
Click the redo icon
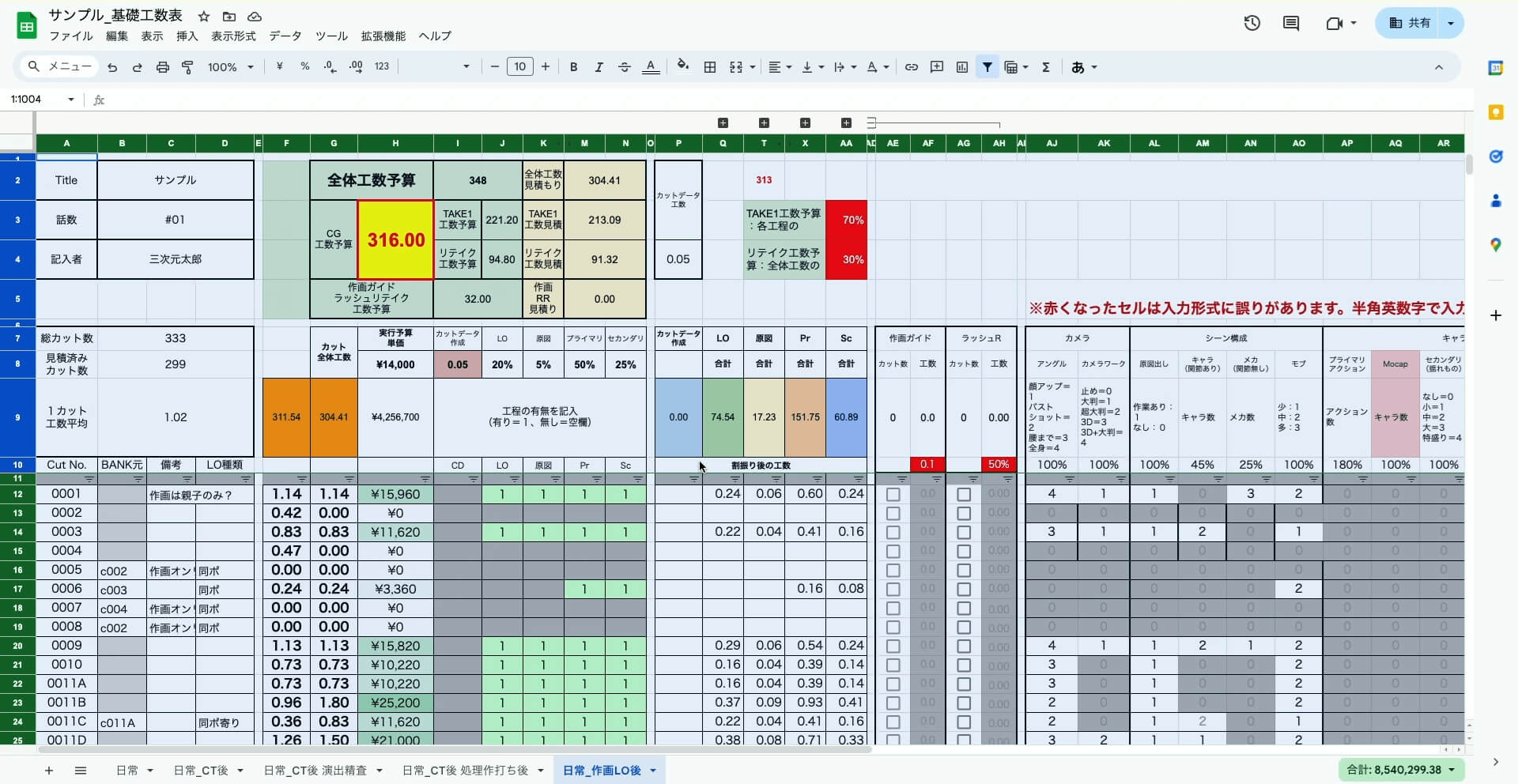(x=138, y=67)
